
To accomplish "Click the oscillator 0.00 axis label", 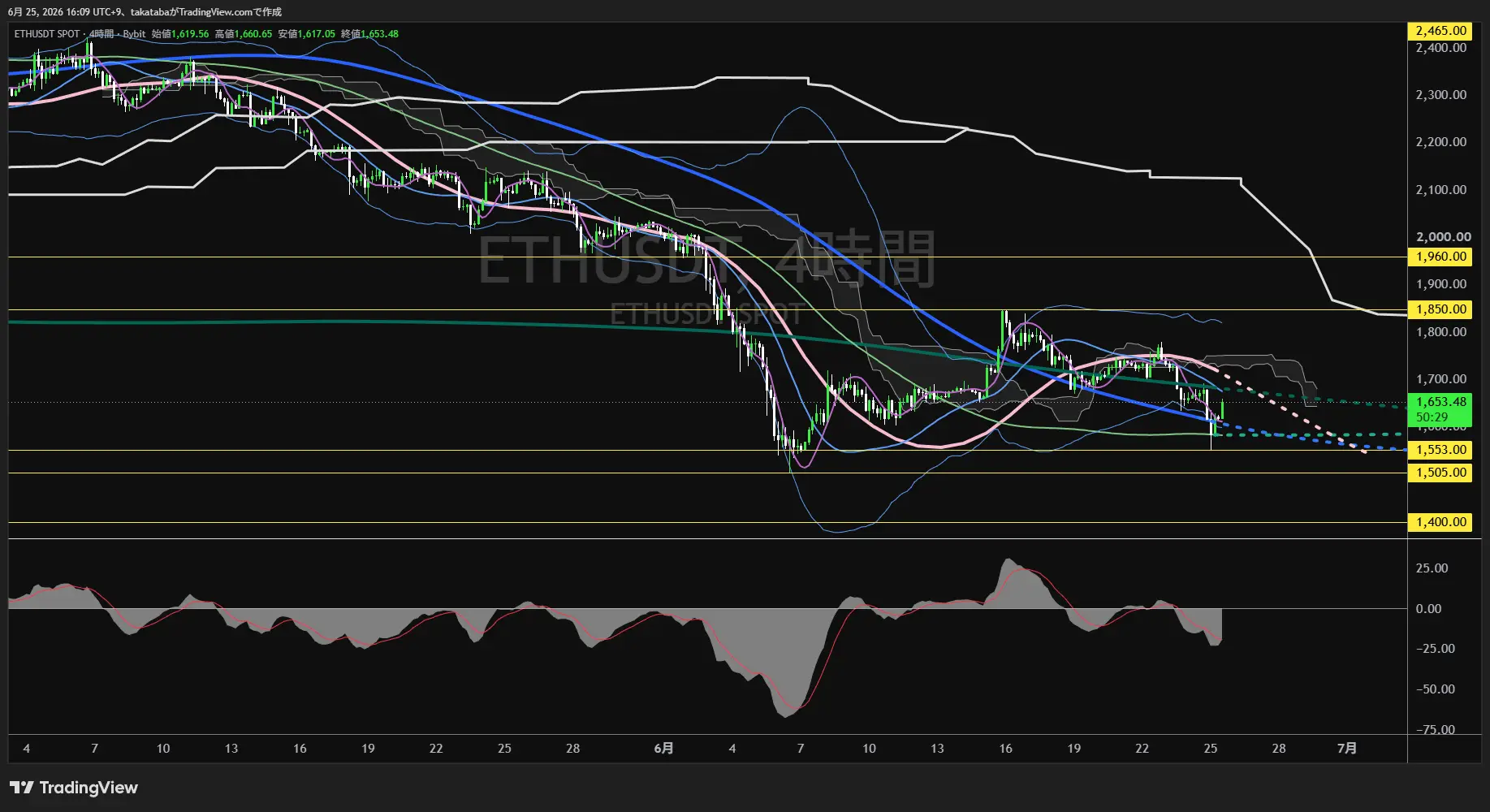I will click(x=1428, y=609).
